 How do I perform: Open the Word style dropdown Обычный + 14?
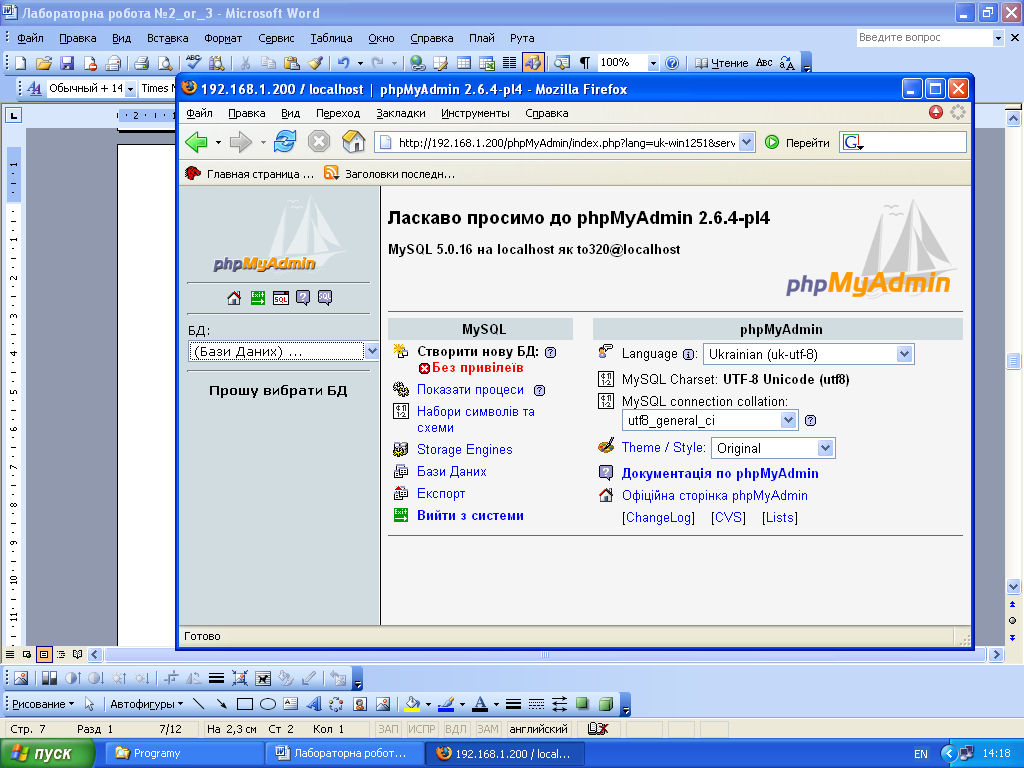click(x=131, y=88)
